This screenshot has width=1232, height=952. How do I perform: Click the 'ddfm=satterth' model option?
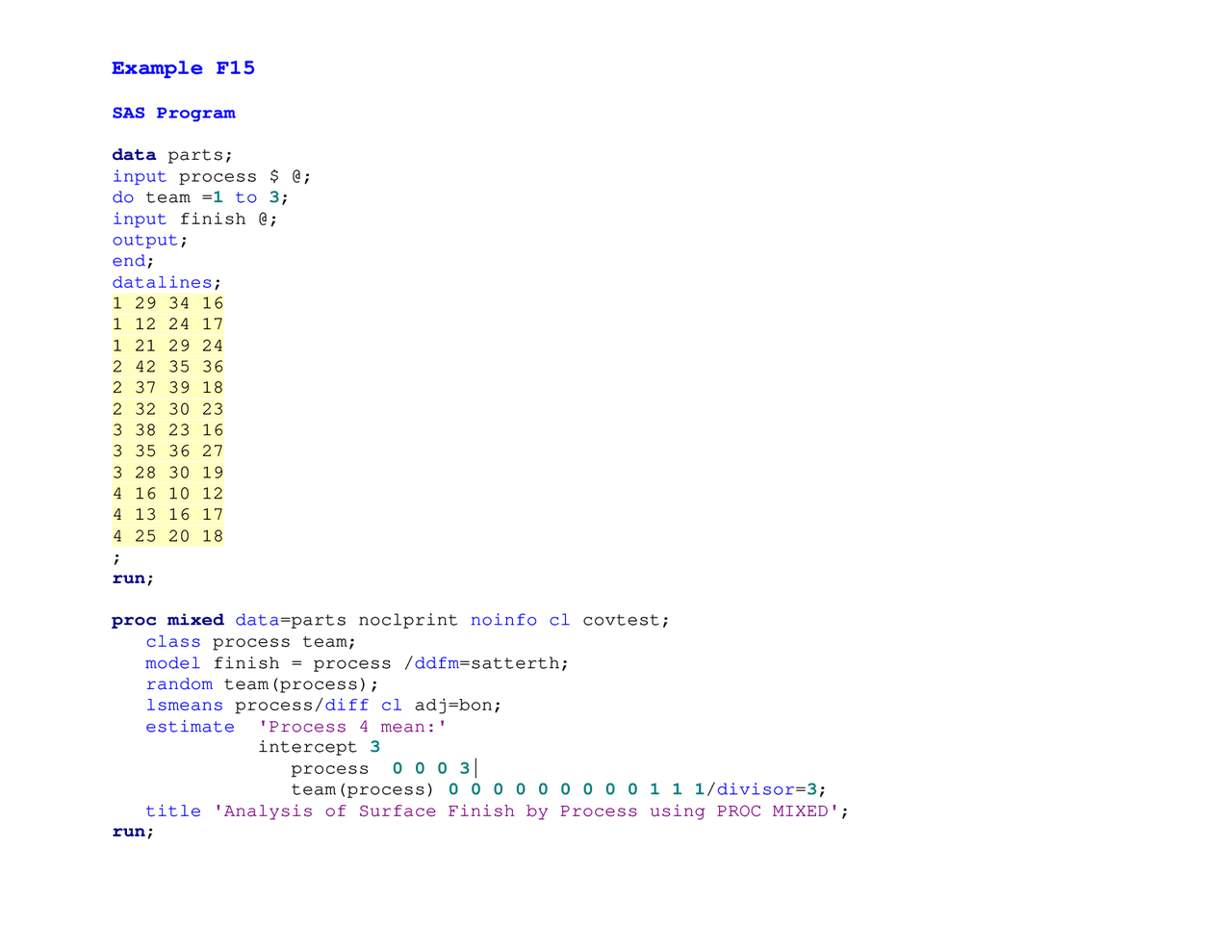tap(490, 664)
